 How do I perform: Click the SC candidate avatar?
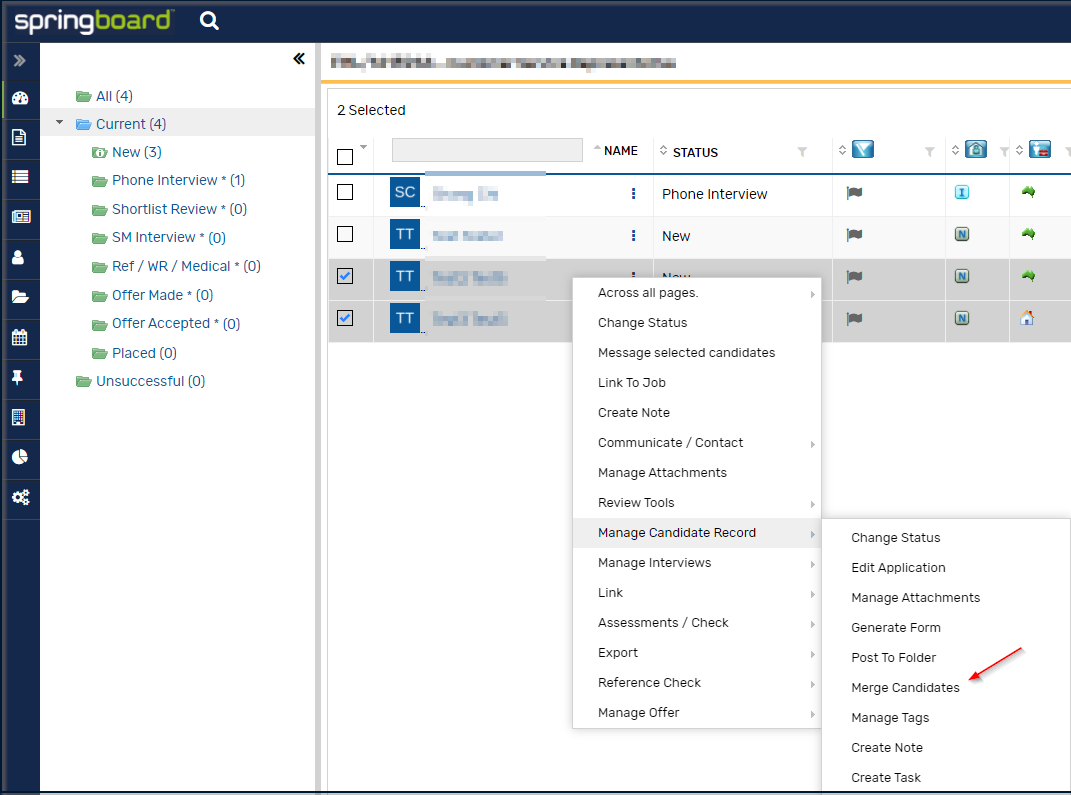[x=404, y=193]
